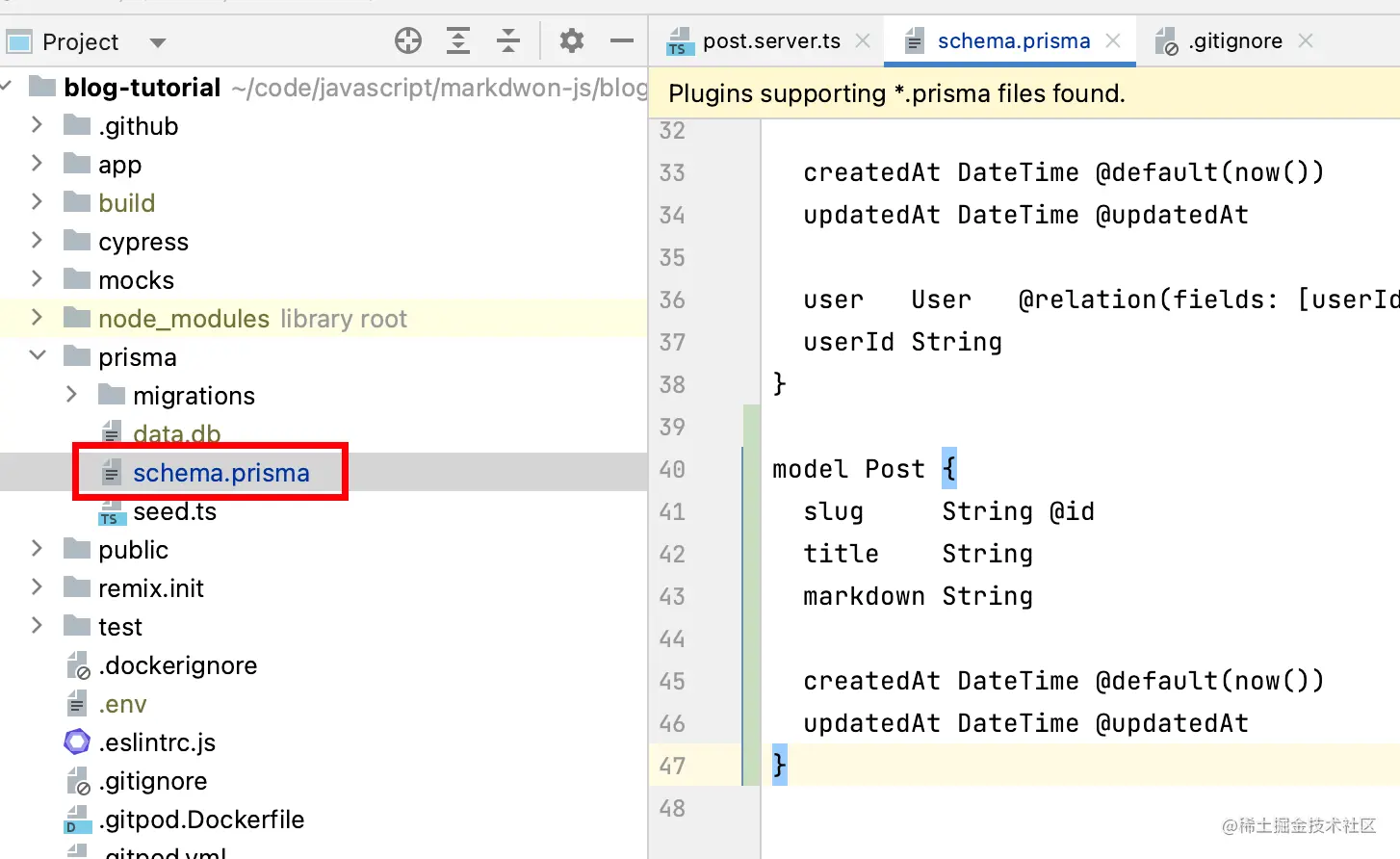Click the 'title' field name

tap(842, 554)
